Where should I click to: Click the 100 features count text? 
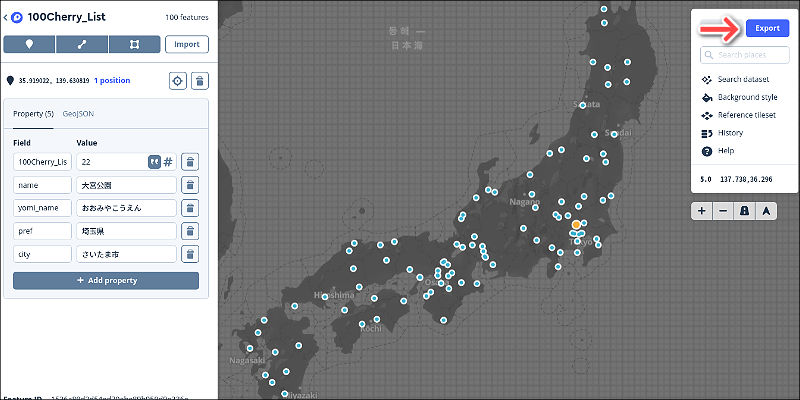tap(187, 17)
